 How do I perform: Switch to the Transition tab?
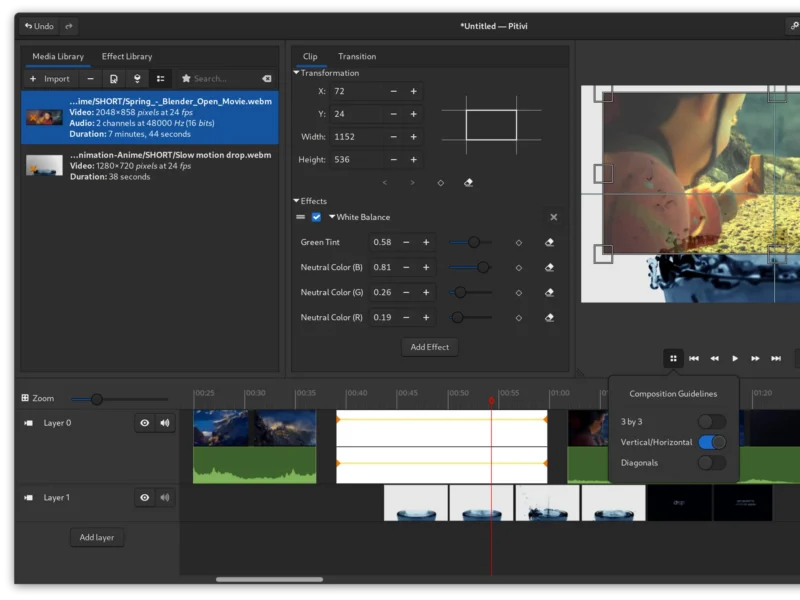coord(357,57)
